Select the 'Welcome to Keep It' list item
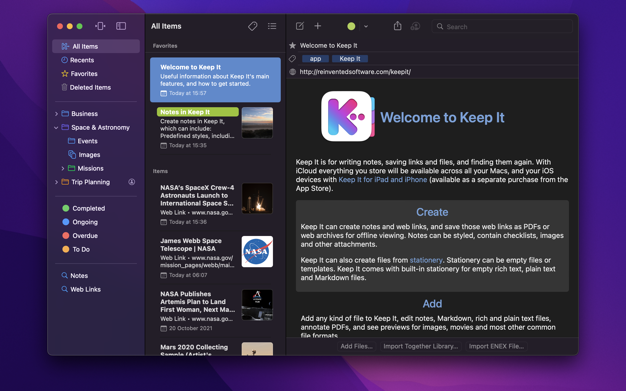The image size is (626, 391). click(x=215, y=80)
